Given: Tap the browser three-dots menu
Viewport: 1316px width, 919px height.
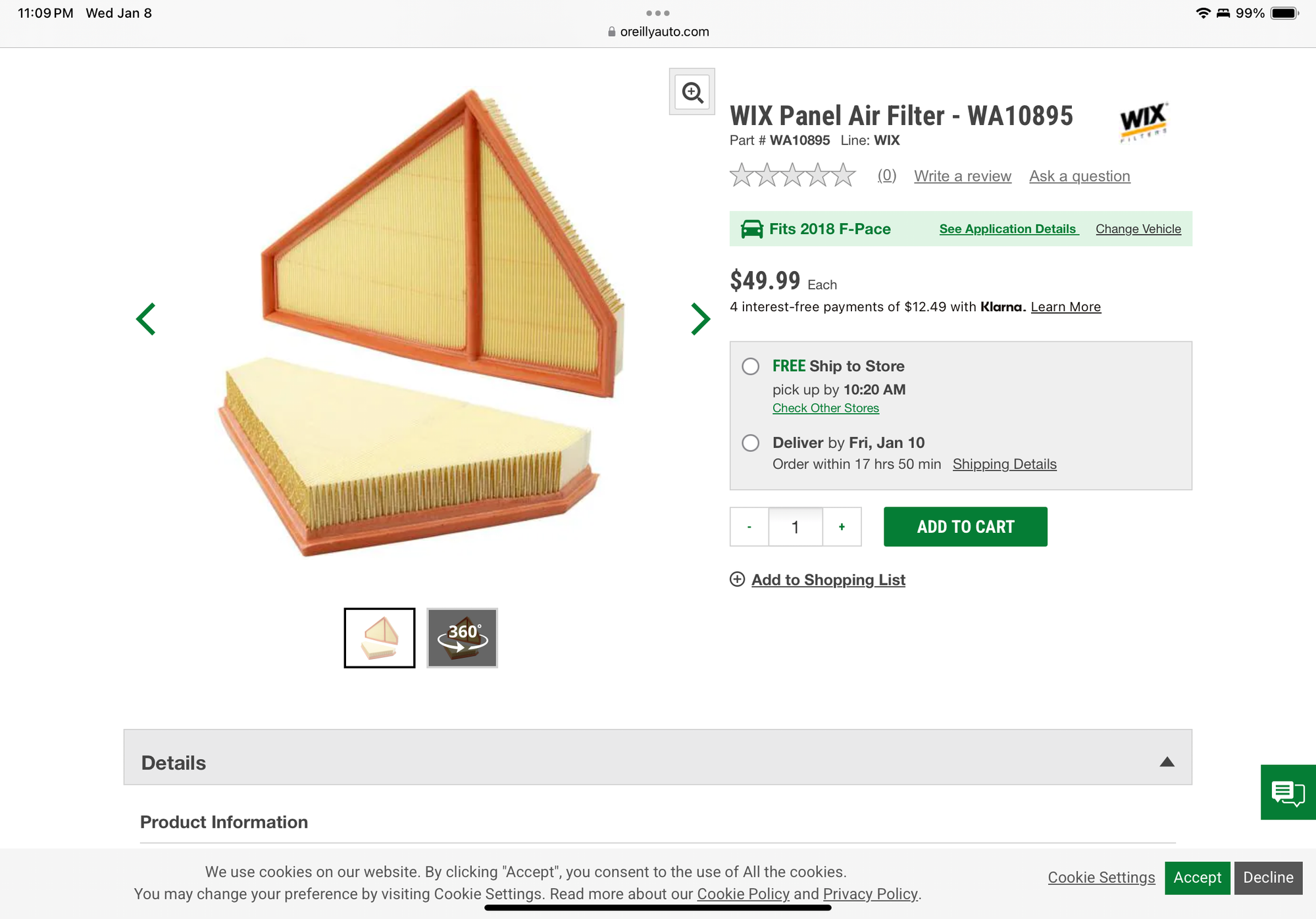Looking at the screenshot, I should tap(657, 13).
